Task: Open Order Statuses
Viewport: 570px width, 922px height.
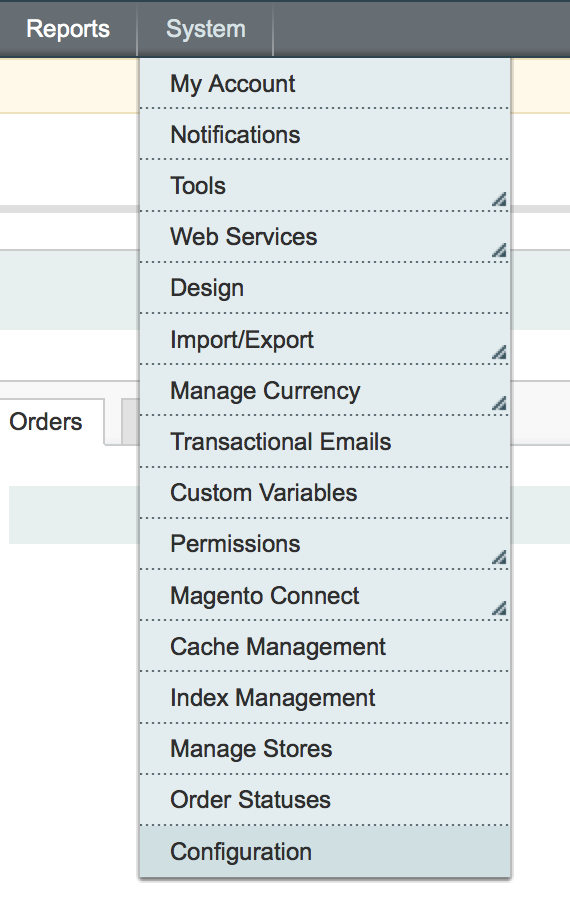Action: pos(325,800)
